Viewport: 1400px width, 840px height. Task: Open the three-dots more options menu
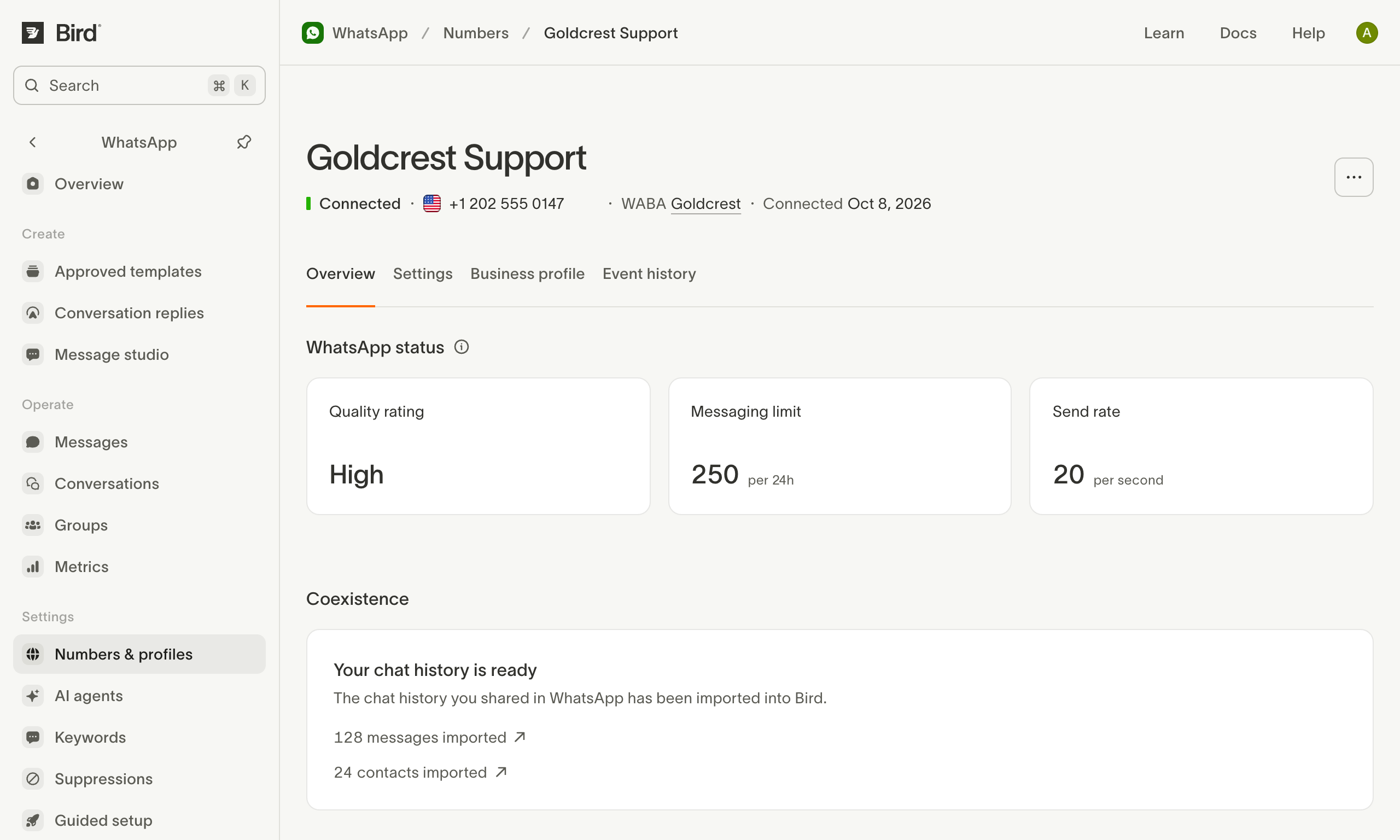1354,177
